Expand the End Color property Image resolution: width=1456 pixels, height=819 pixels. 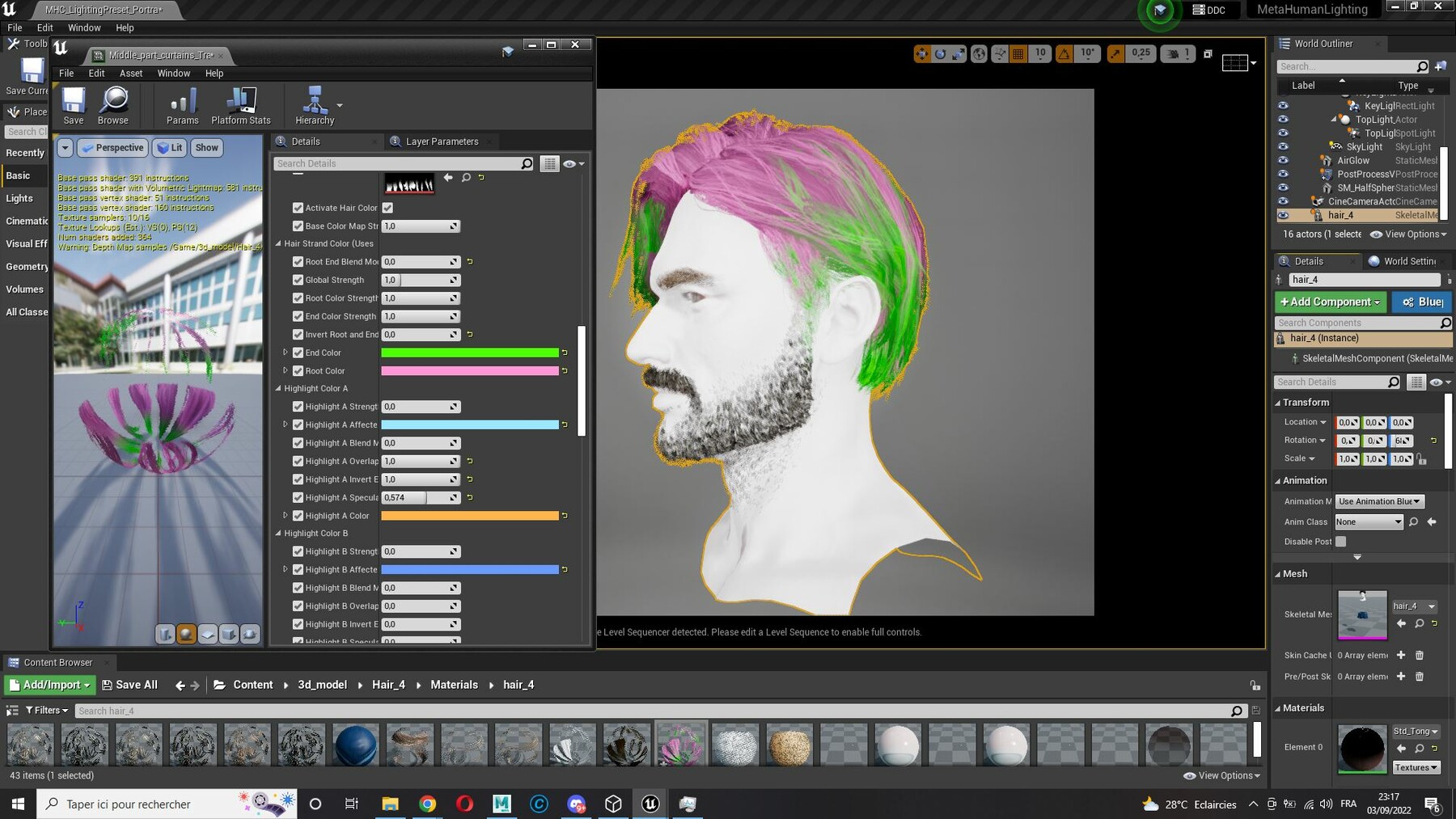tap(285, 353)
